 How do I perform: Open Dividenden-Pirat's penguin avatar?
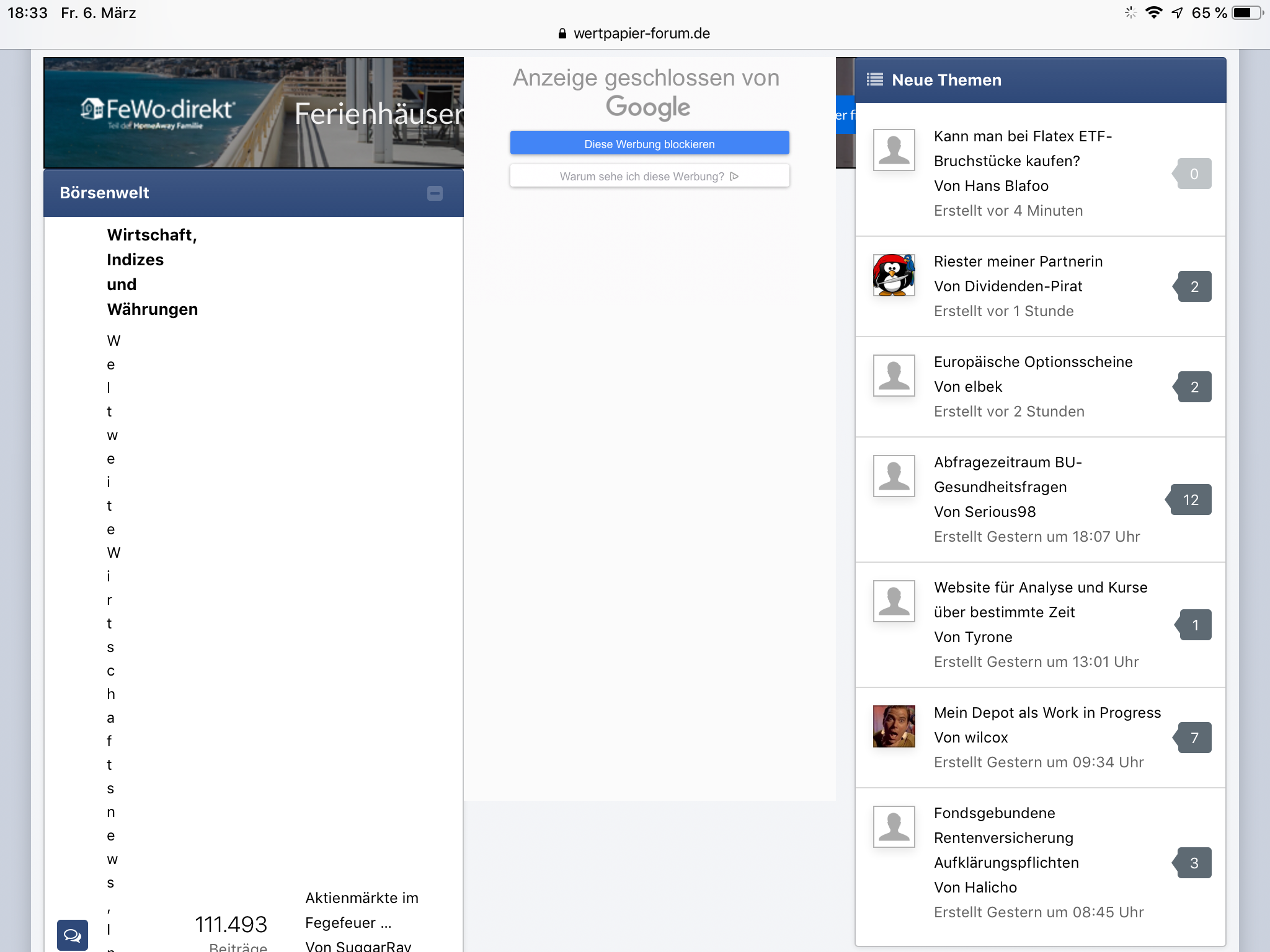(894, 275)
